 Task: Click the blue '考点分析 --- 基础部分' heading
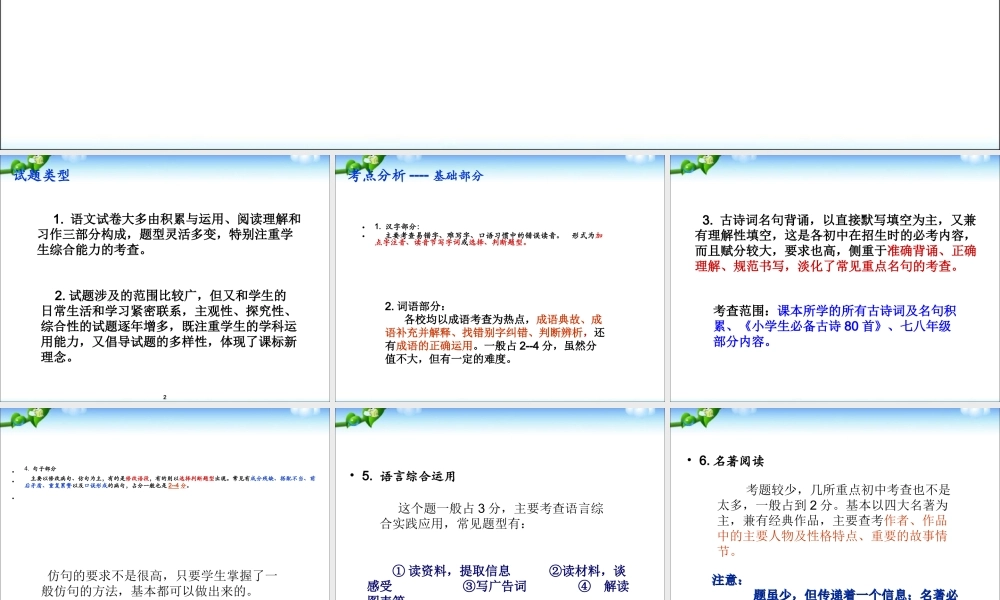414,175
